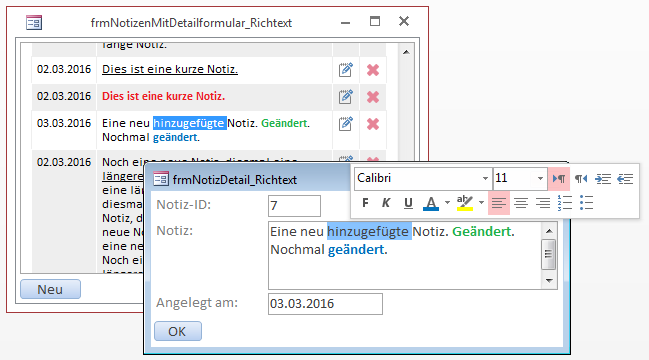Click the blue word geändert in Notiz box

pos(356,250)
